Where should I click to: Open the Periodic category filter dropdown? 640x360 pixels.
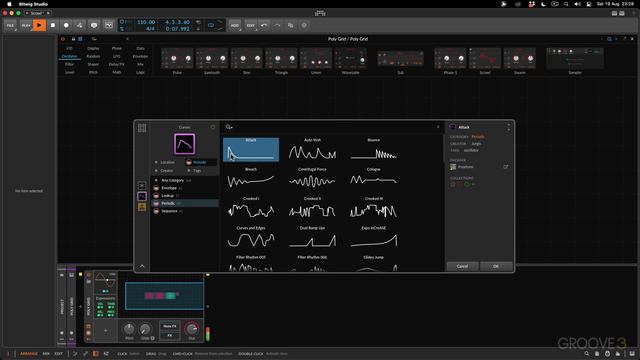[200, 162]
